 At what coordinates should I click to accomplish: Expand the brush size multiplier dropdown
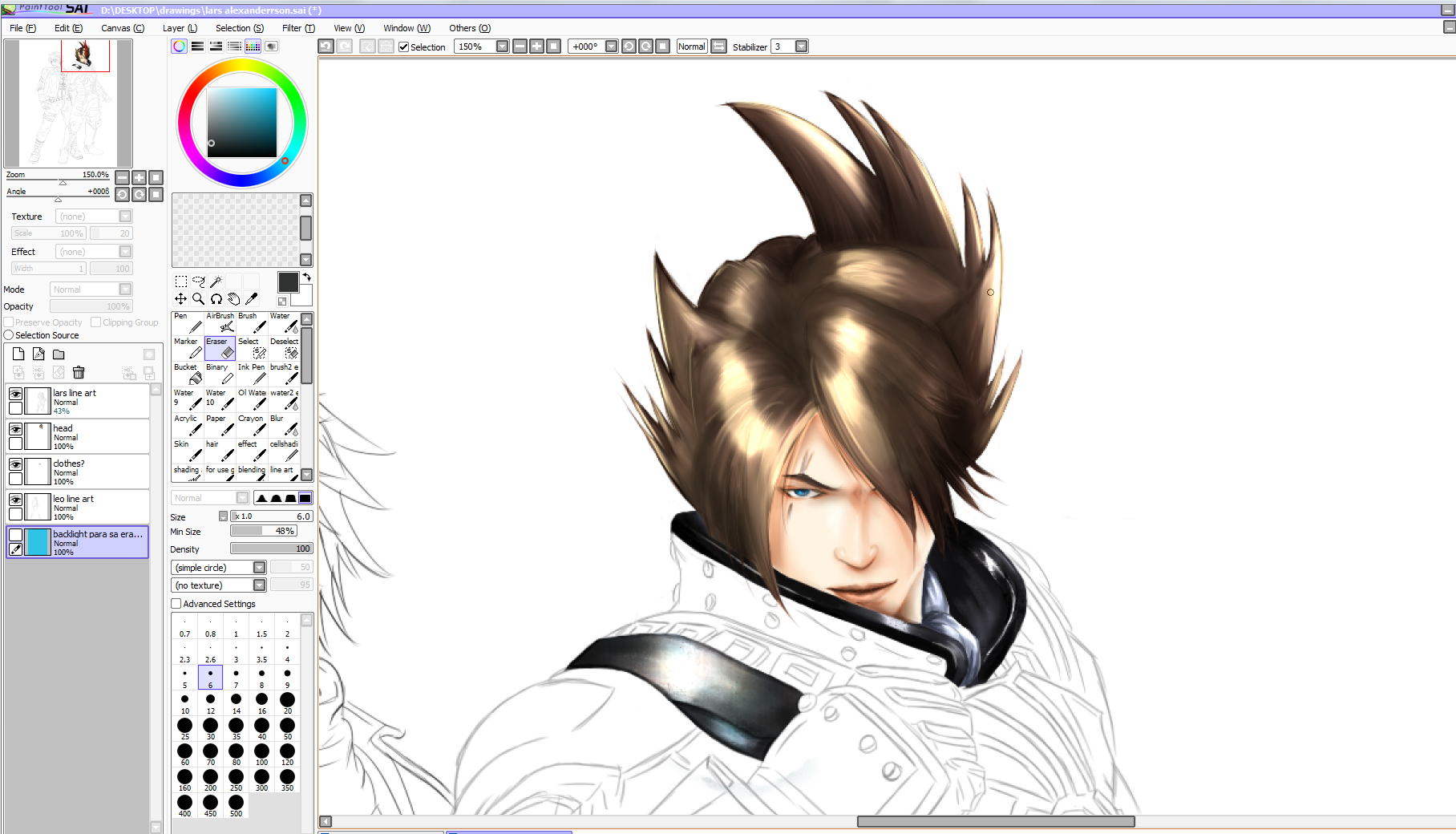223,516
